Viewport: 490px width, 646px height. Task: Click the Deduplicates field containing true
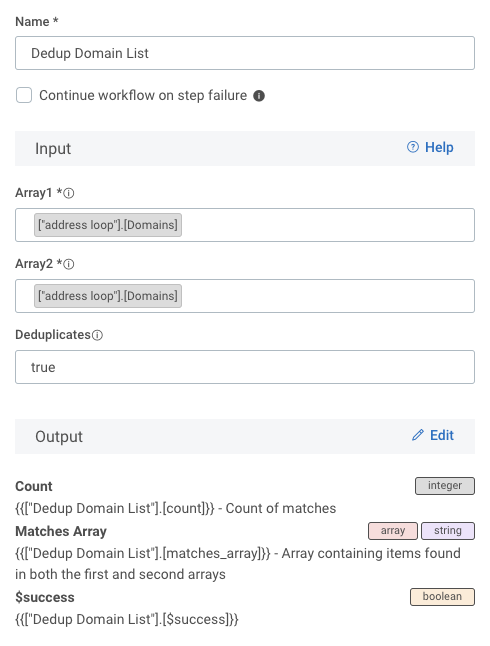[245, 367]
